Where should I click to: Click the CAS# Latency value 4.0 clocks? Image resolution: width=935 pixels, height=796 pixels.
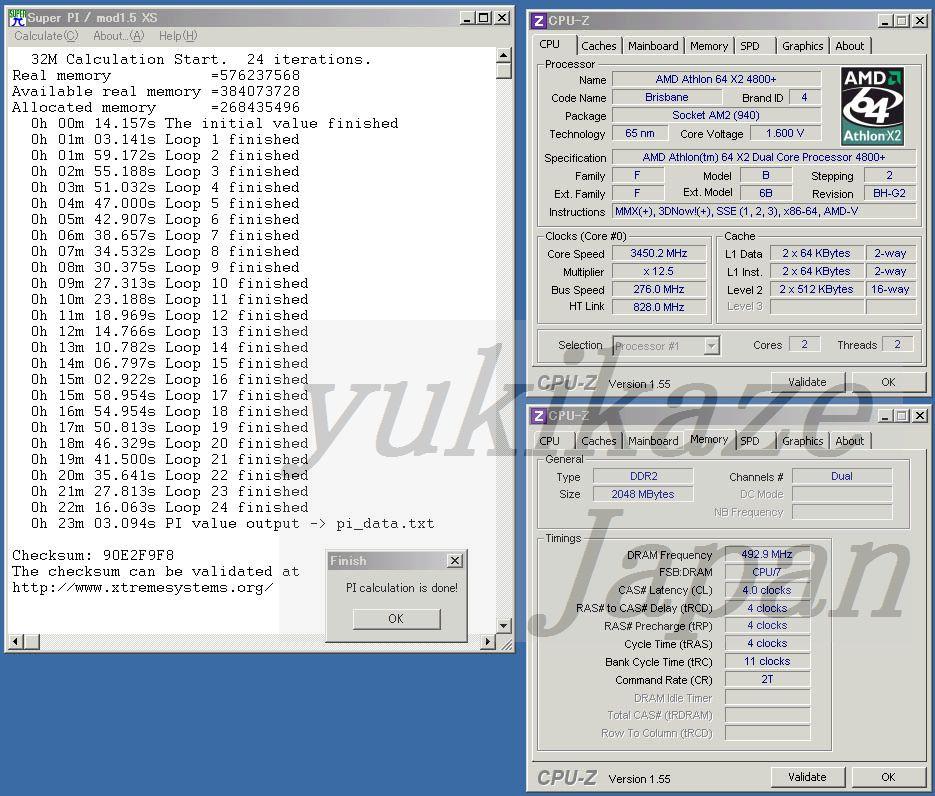[x=767, y=590]
